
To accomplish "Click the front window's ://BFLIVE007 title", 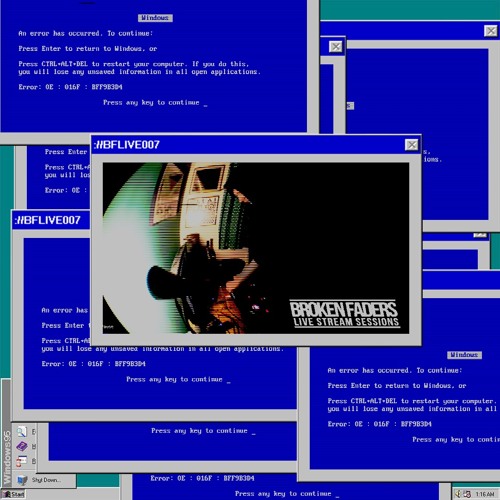I will [x=127, y=145].
